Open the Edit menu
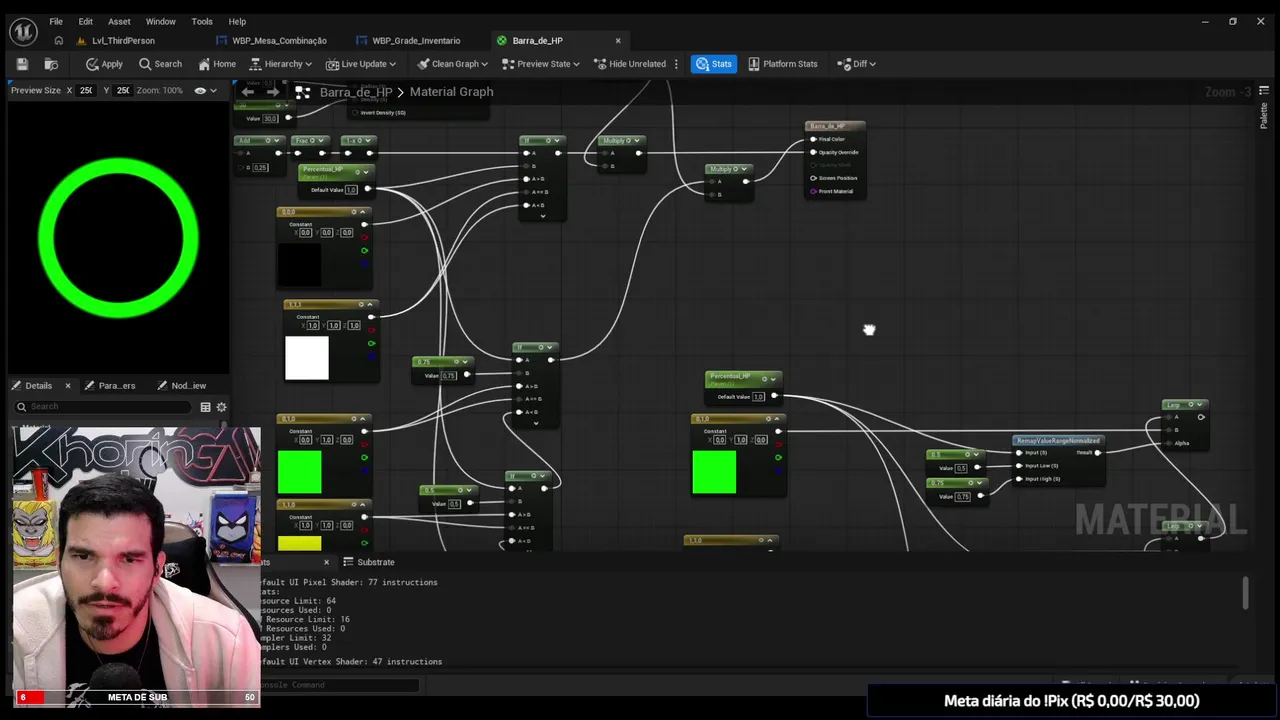The width and height of the screenshot is (1280, 720). 86,21
